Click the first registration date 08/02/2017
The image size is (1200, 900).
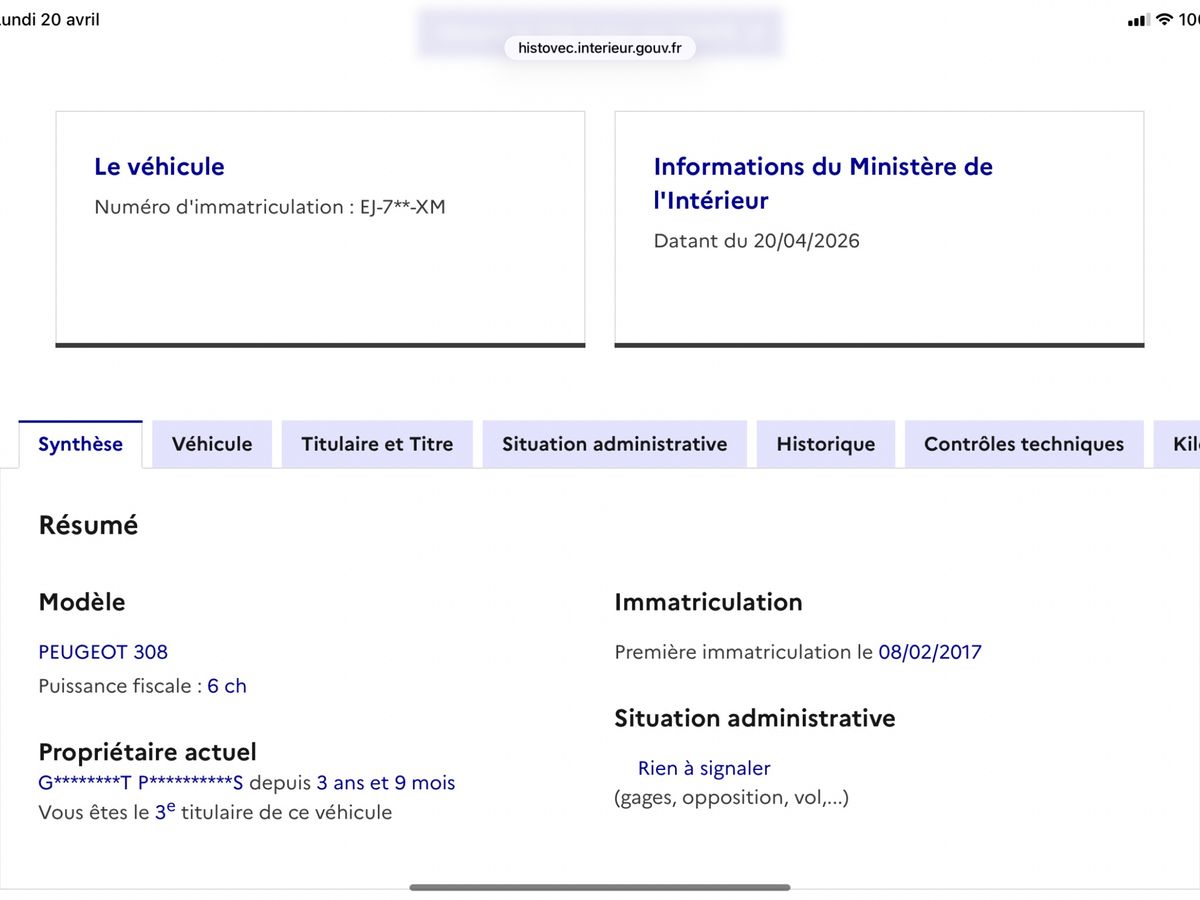click(930, 652)
